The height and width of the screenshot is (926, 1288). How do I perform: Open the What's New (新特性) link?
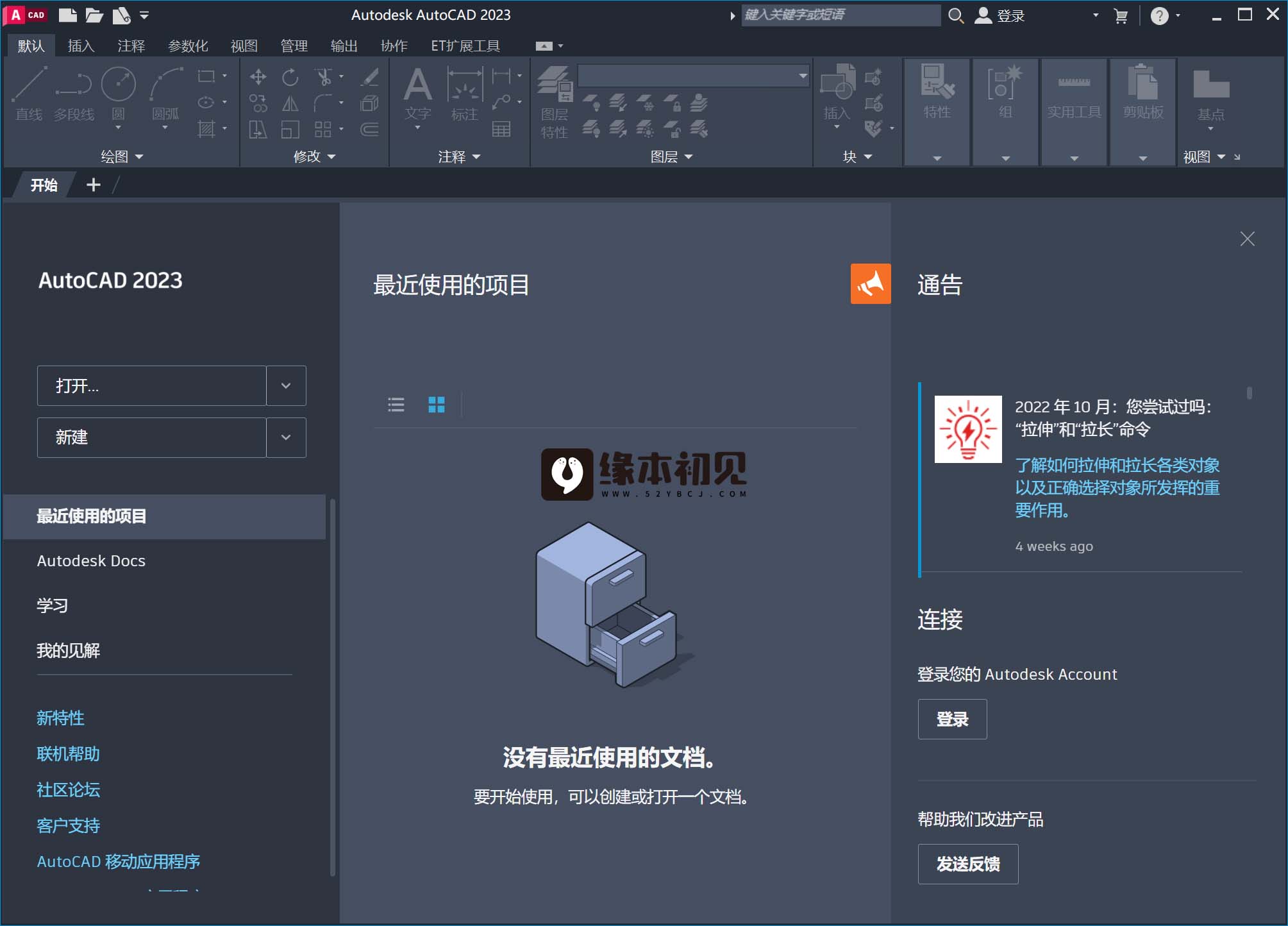click(x=61, y=718)
